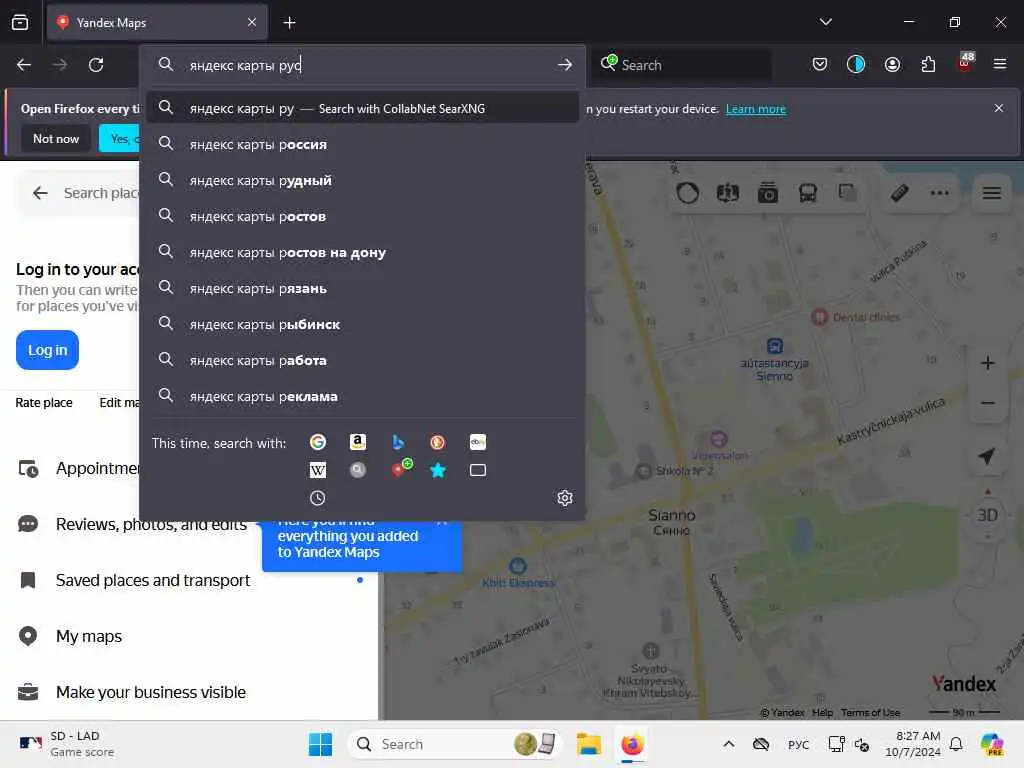Open Make your business visible
Screen dimensions: 1024x768
click(151, 692)
